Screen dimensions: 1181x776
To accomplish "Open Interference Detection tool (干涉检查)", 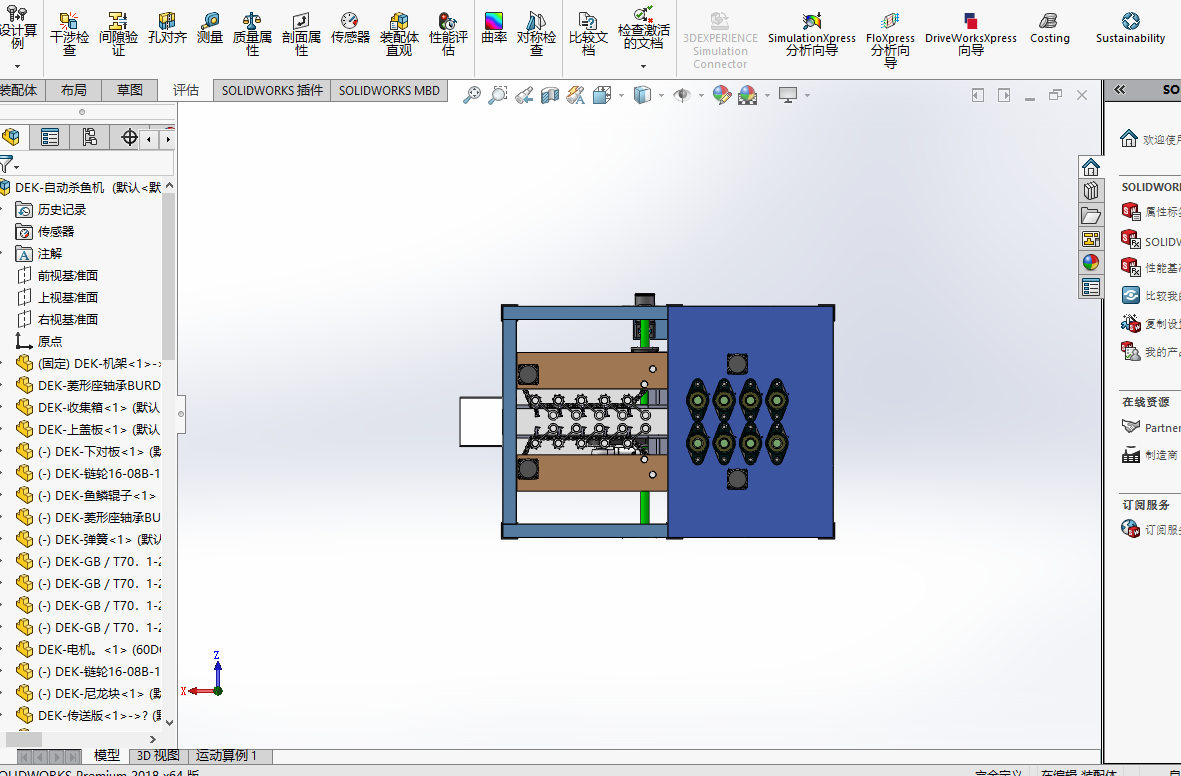I will coord(69,35).
